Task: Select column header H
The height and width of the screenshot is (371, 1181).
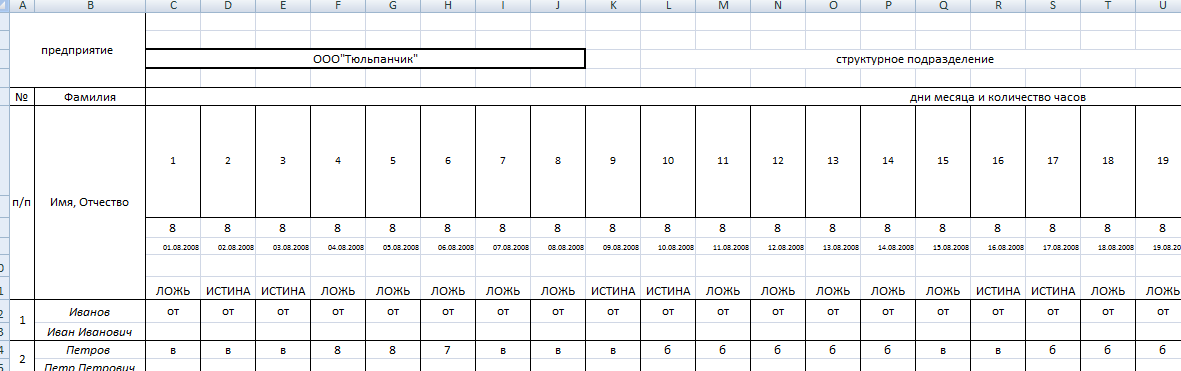Action: tap(447, 6)
